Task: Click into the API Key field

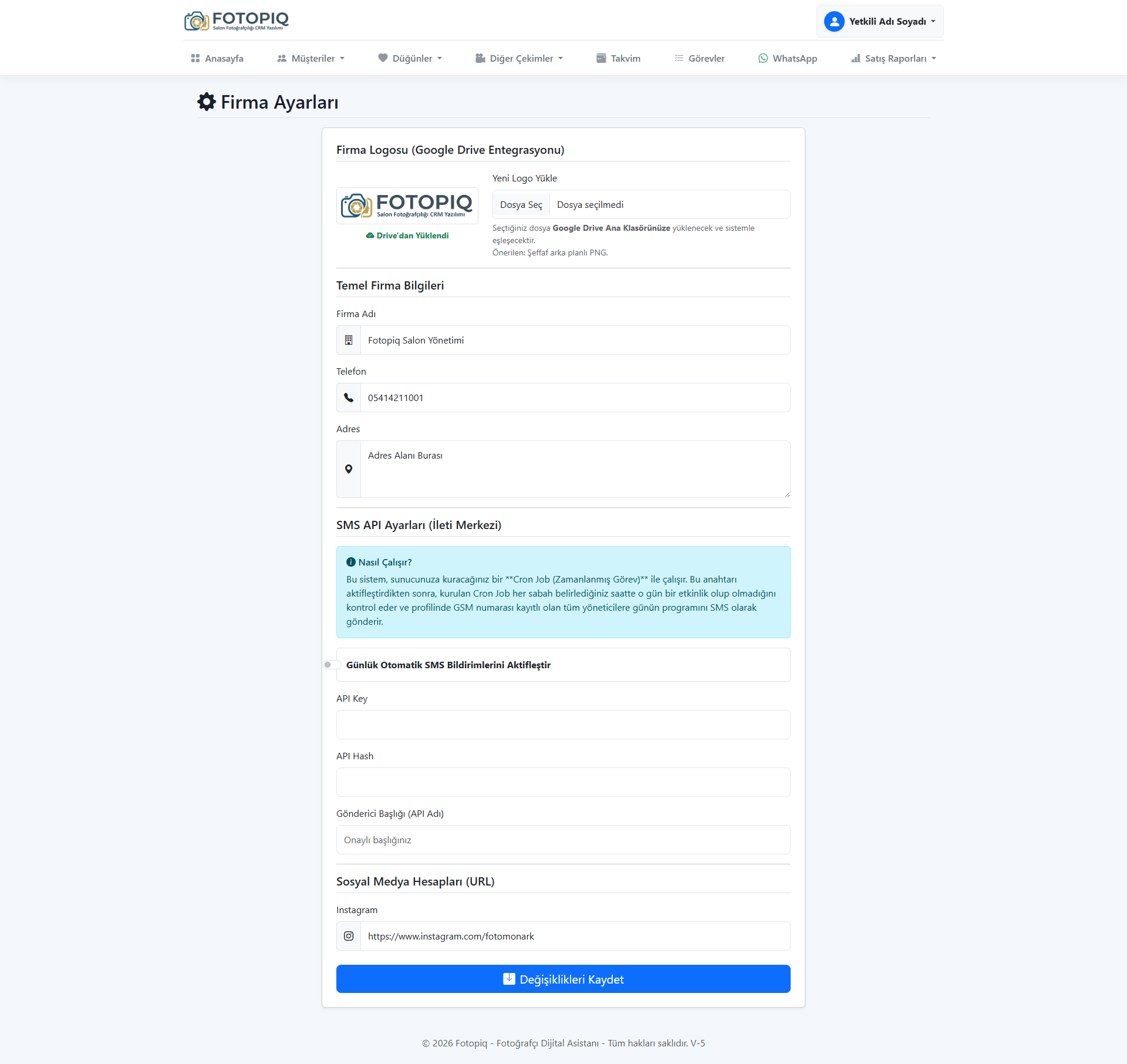Action: pos(563,725)
